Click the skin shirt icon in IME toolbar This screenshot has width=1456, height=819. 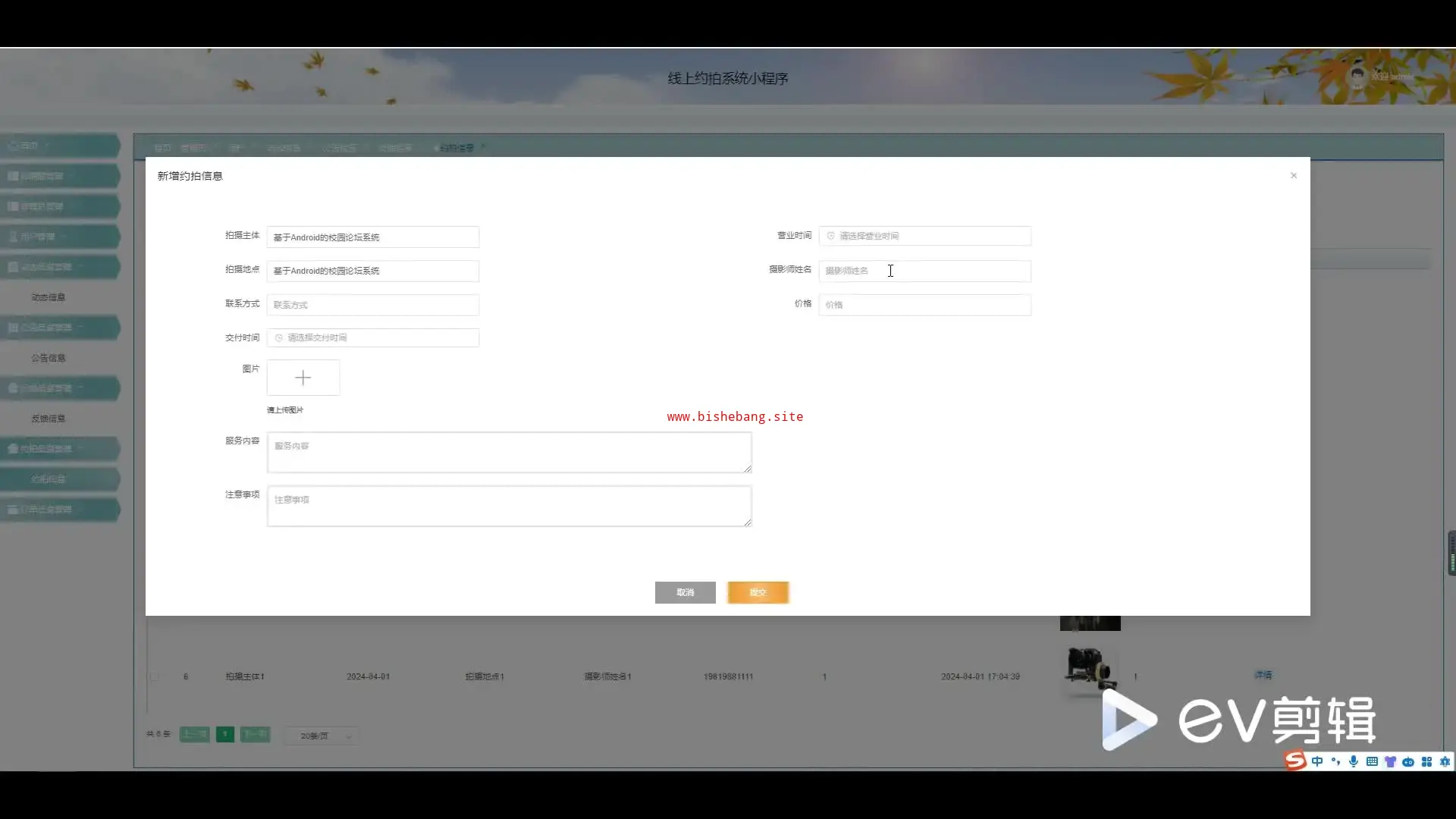click(1390, 761)
